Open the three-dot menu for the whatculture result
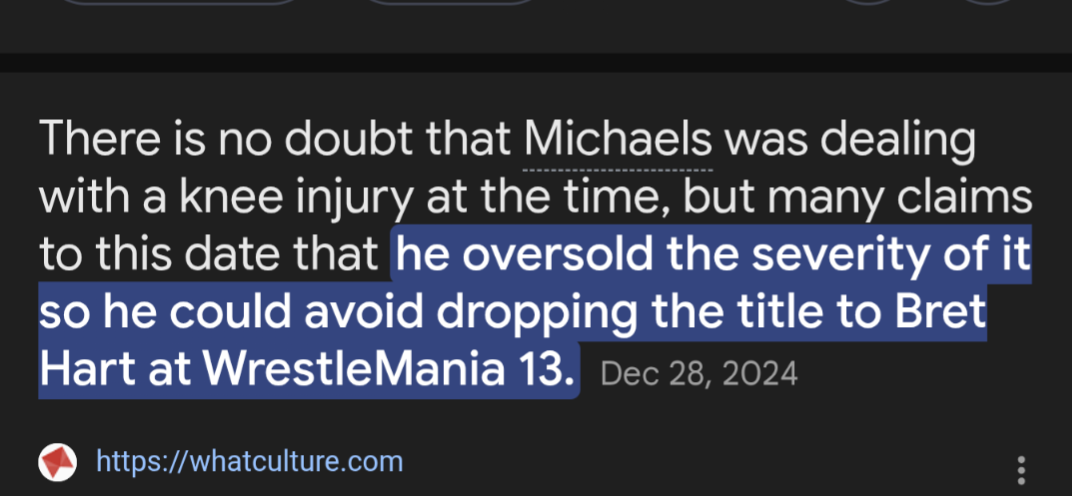The image size is (1072, 496). [1021, 471]
